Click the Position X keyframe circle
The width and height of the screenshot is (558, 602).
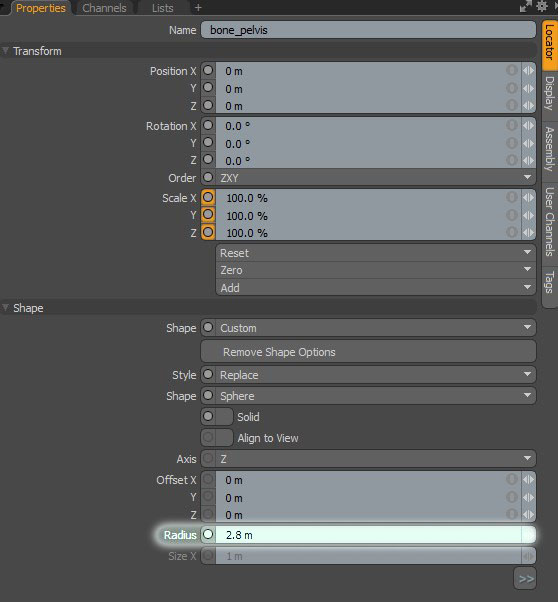(x=208, y=71)
